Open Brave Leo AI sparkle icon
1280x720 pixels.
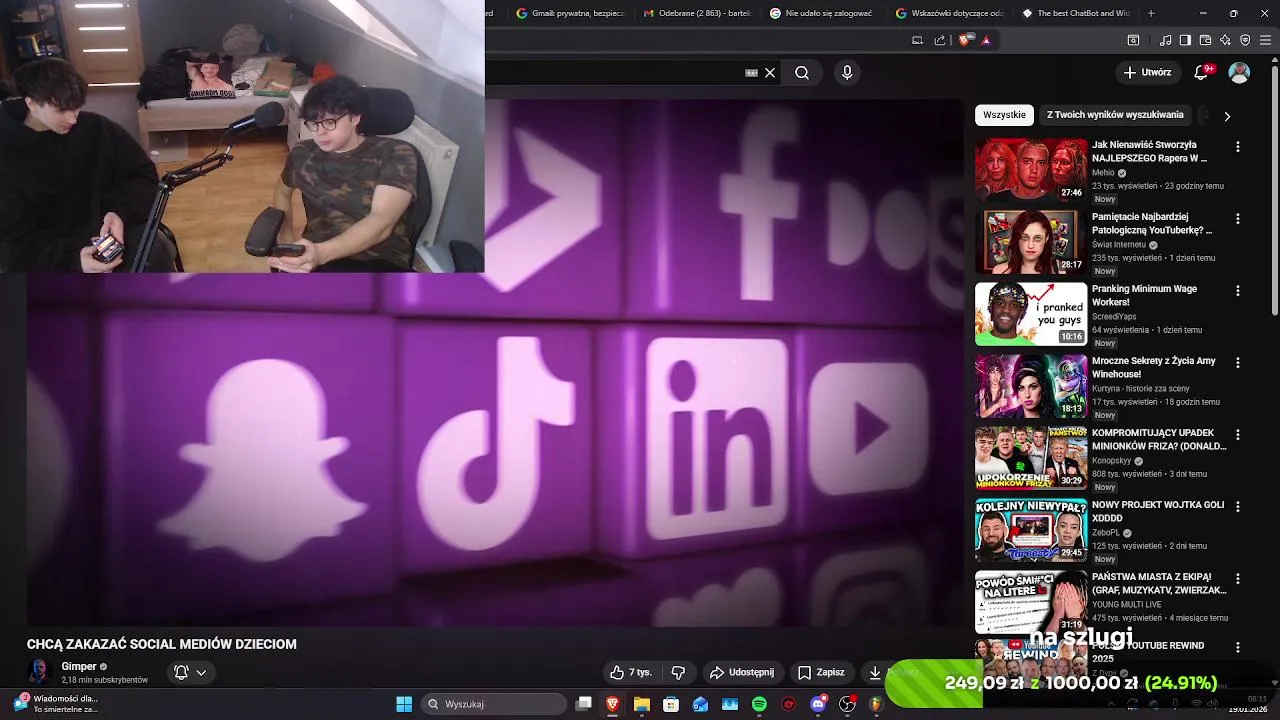1225,40
